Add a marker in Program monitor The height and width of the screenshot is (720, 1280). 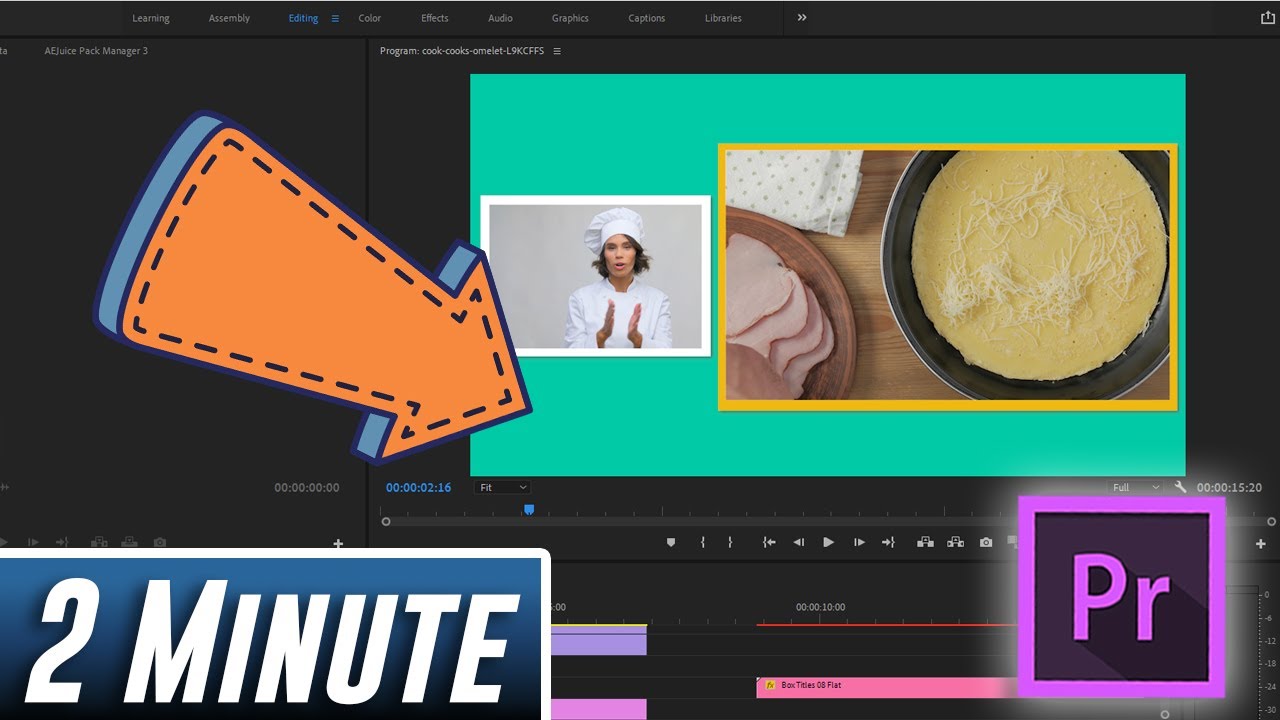click(x=671, y=542)
